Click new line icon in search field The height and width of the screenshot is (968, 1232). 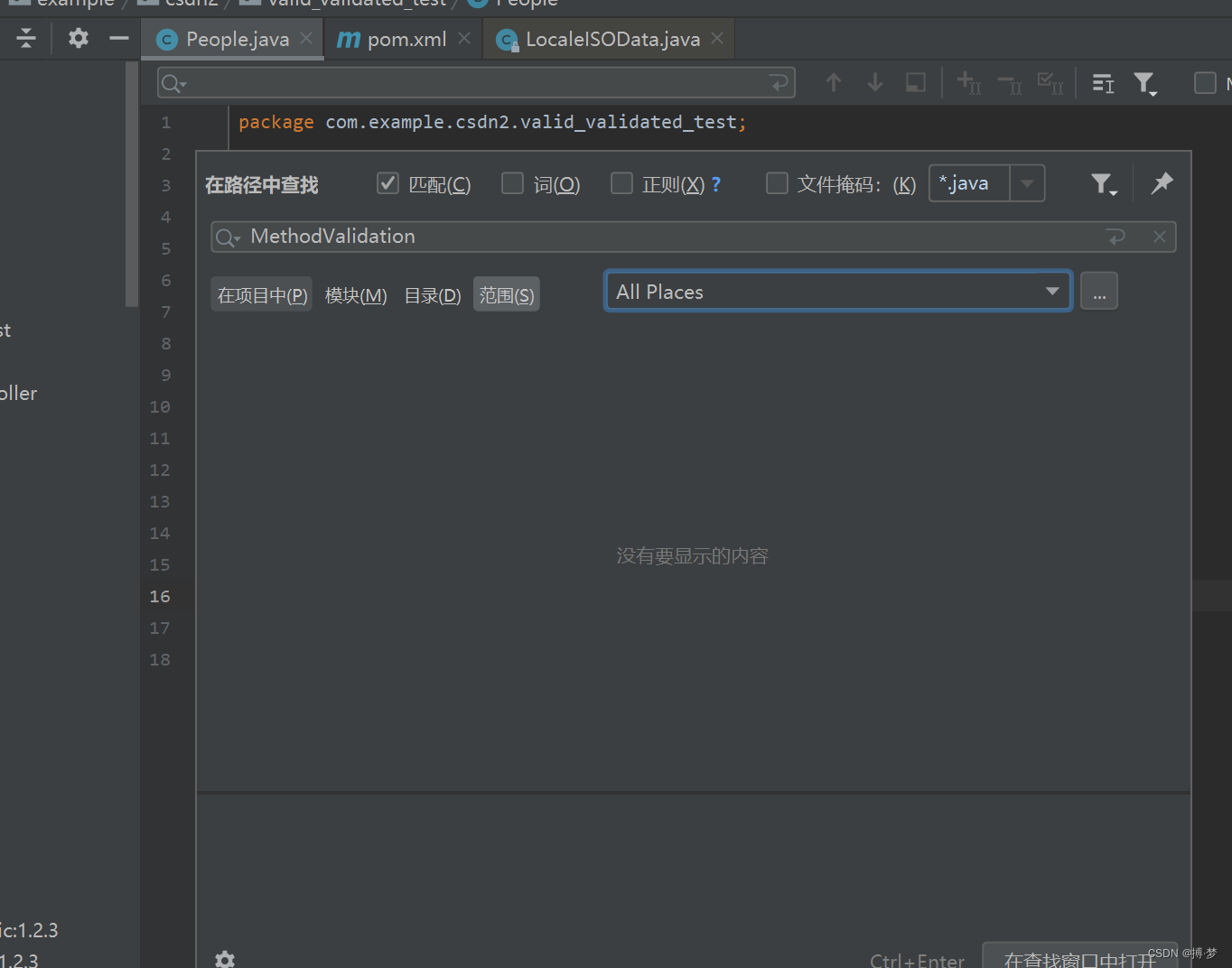point(1116,237)
